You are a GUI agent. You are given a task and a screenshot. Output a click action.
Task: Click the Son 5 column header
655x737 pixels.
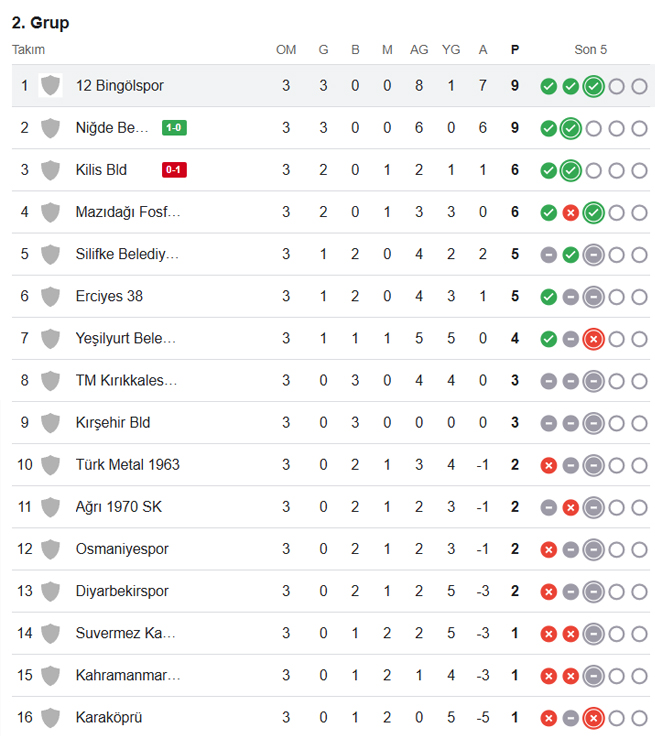tap(591, 50)
